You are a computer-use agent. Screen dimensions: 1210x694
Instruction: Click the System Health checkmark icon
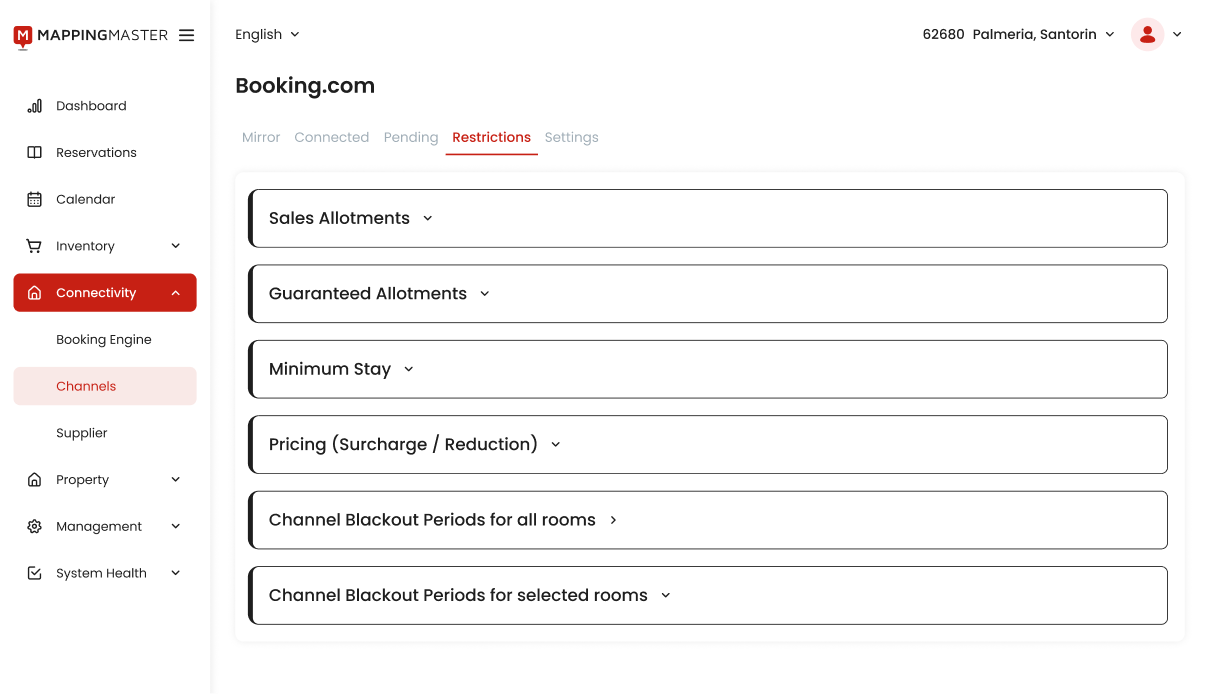[34, 573]
